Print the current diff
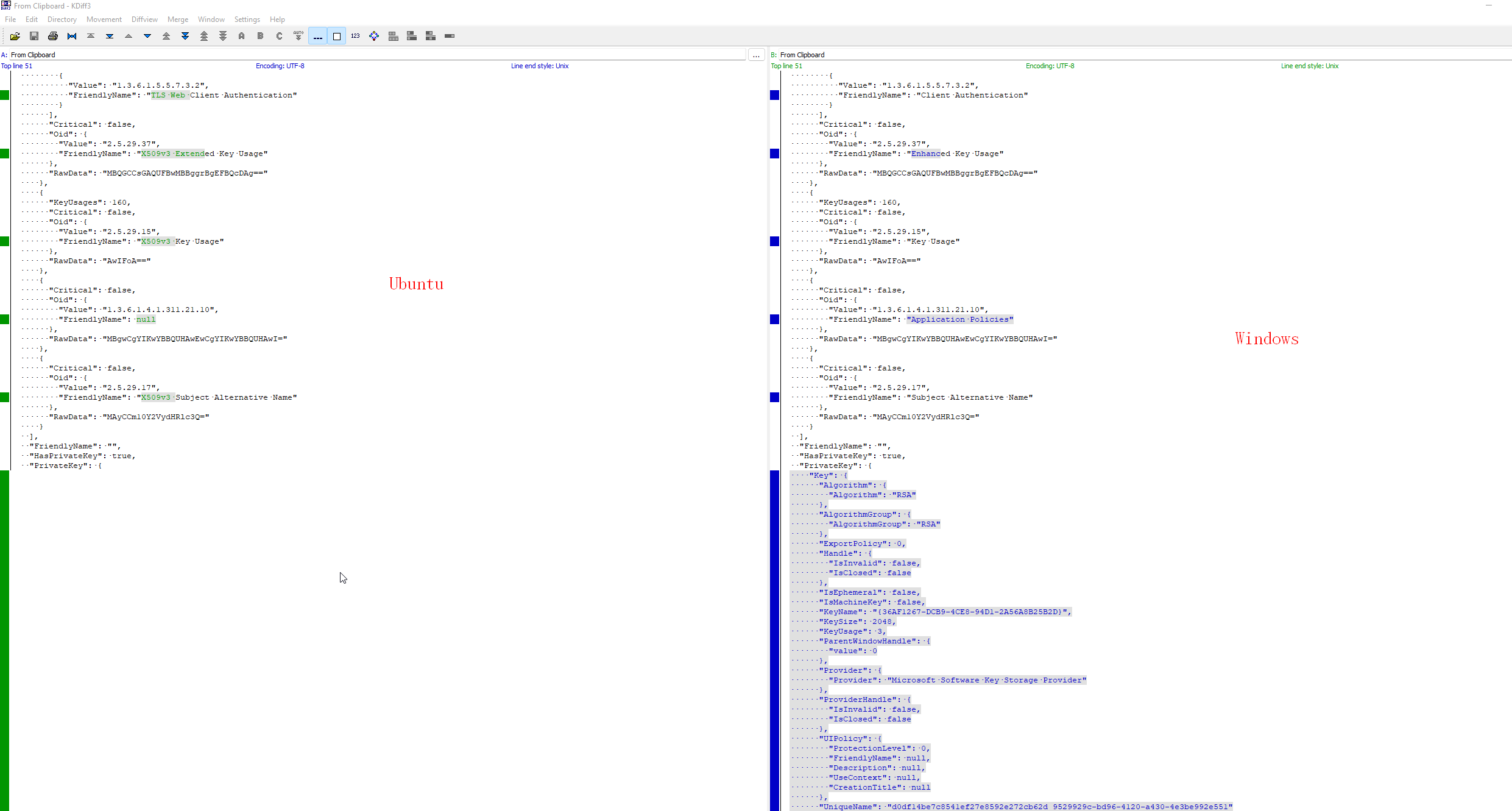Screen dimensions: 1512x811 pyautogui.click(x=52, y=36)
